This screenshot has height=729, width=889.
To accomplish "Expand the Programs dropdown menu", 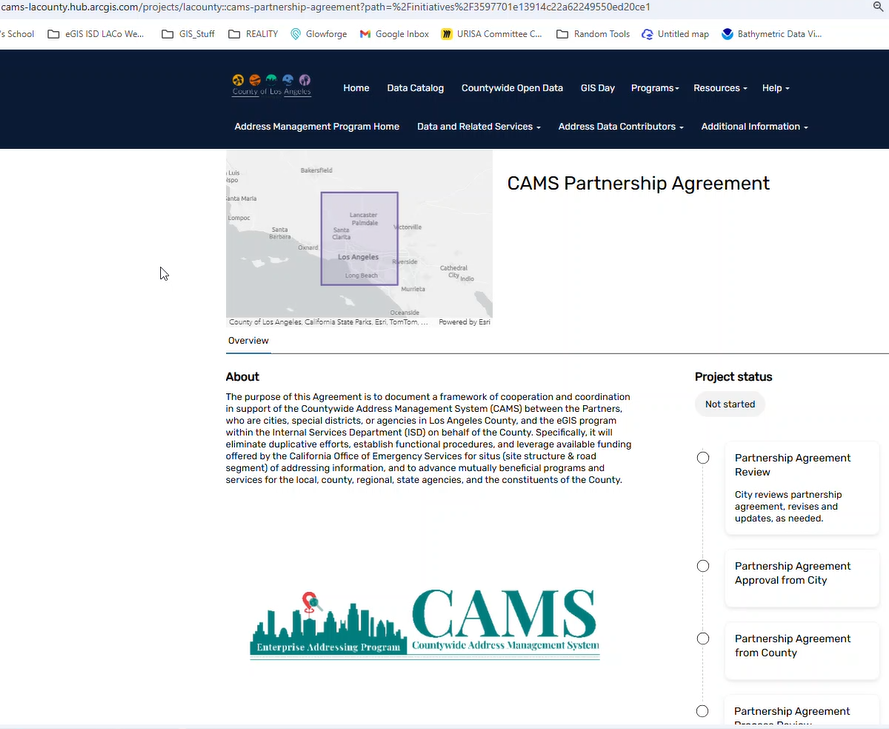I will [x=654, y=88].
